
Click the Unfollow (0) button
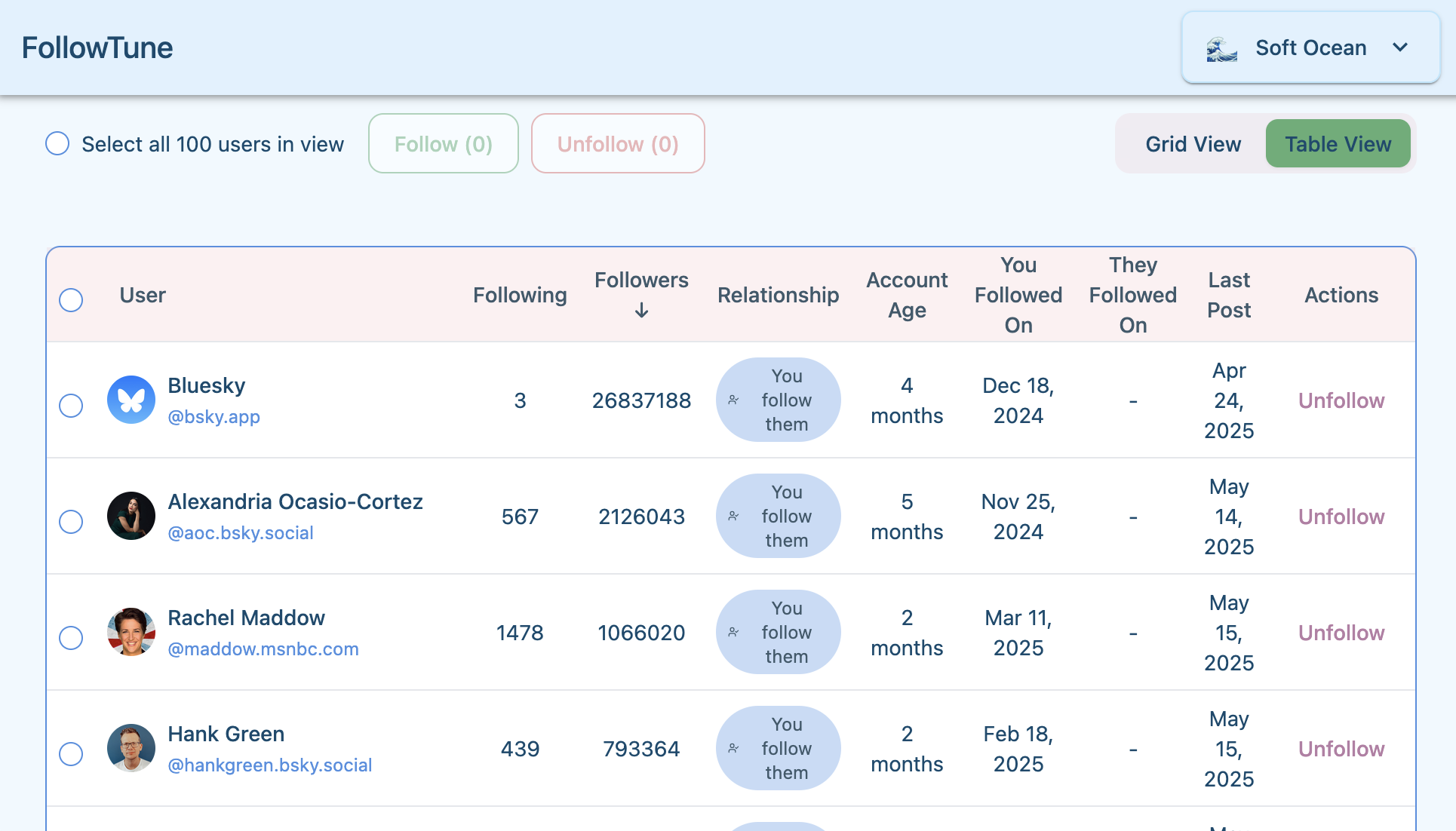[618, 143]
